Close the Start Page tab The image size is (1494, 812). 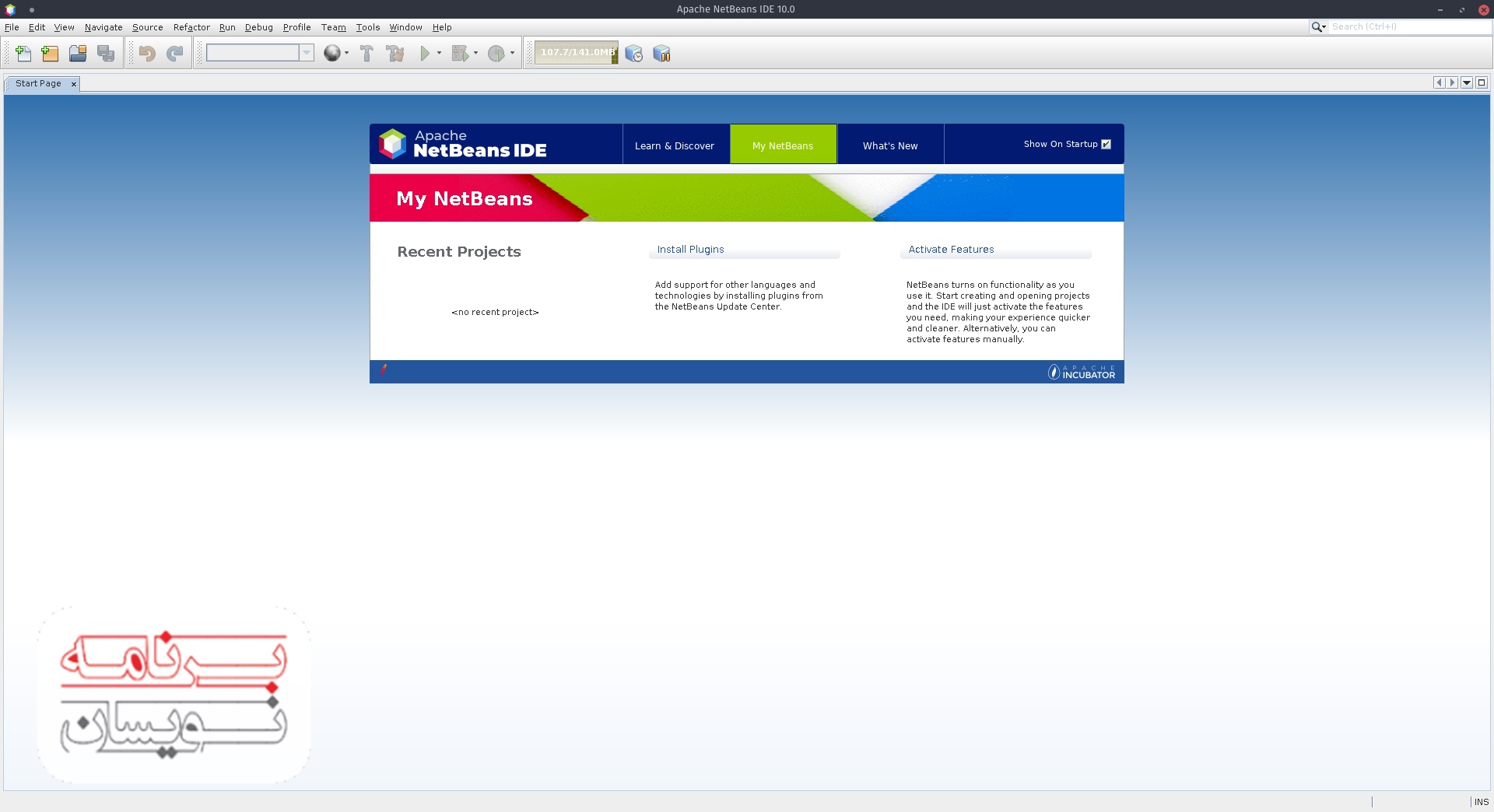click(74, 84)
